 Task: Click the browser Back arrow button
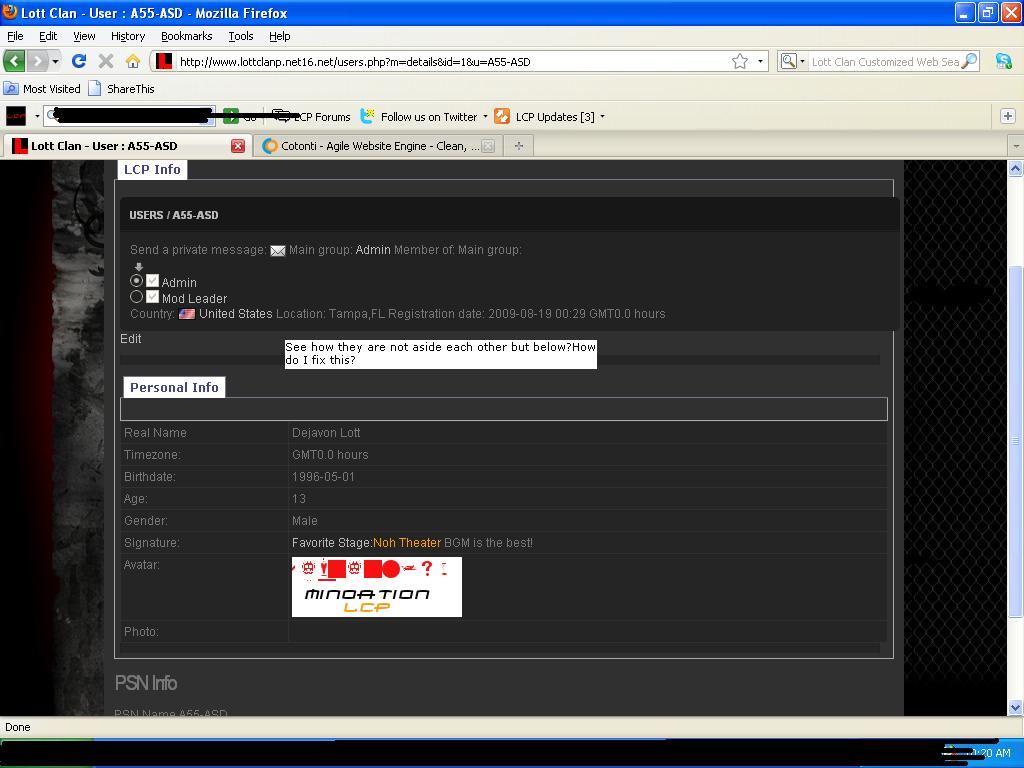[x=15, y=61]
